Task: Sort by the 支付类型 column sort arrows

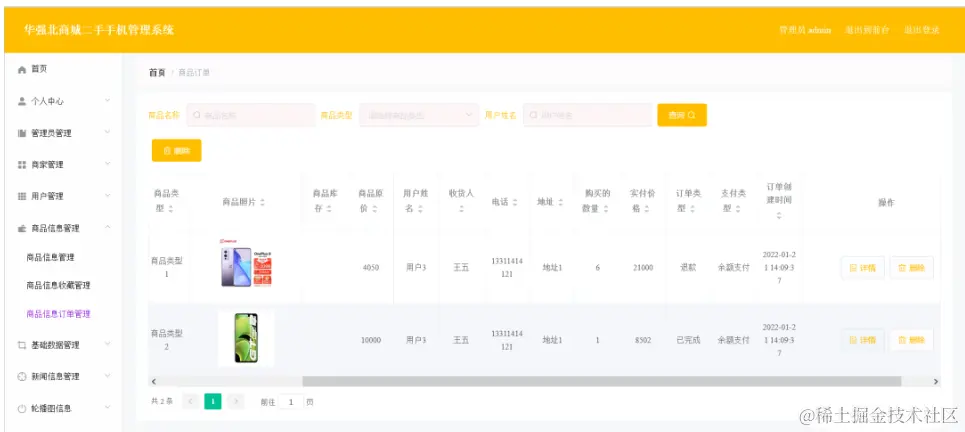Action: [x=737, y=209]
